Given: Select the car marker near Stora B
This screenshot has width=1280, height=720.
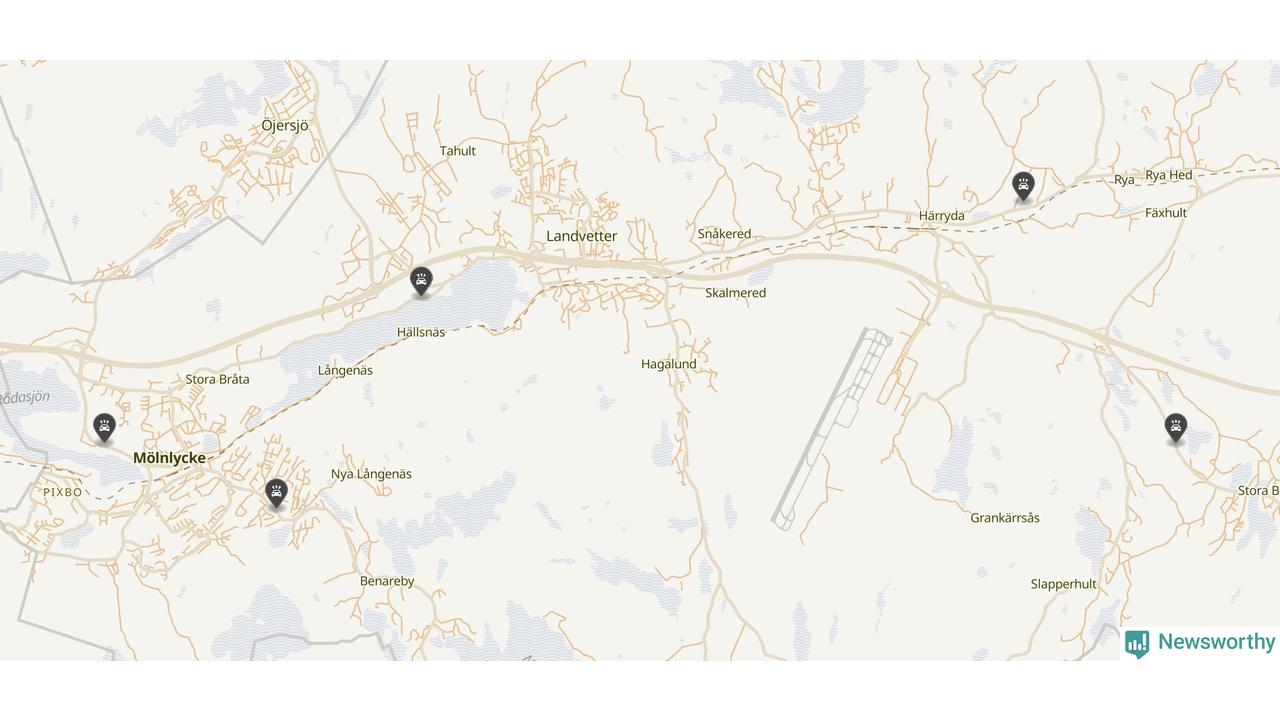Looking at the screenshot, I should point(1176,429).
